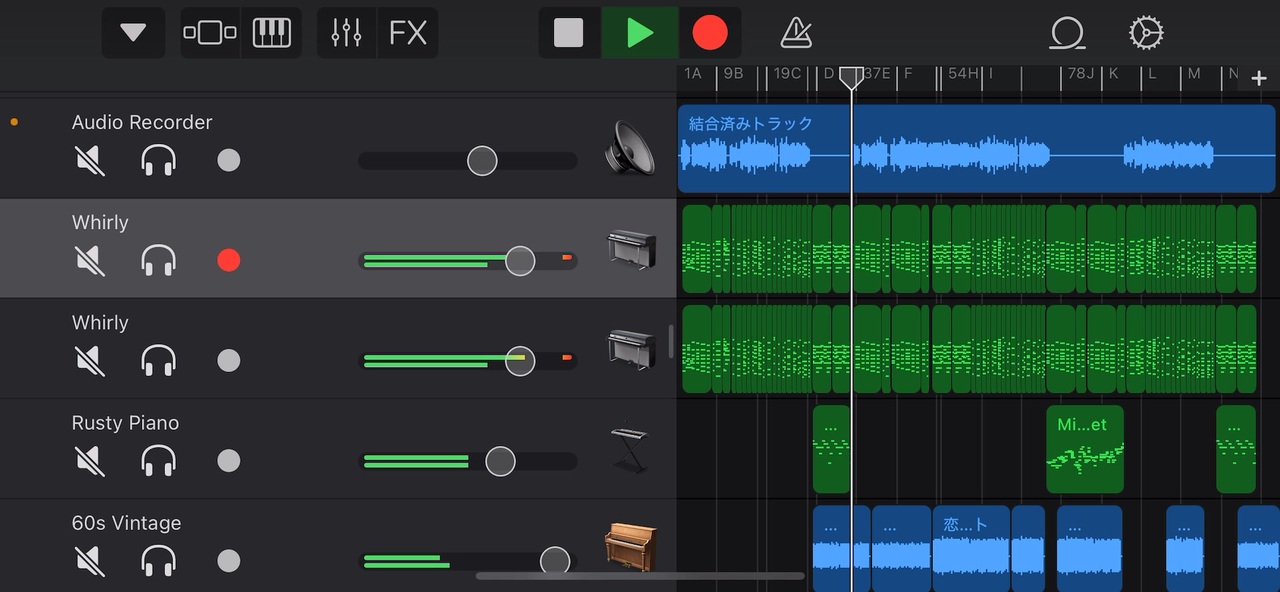This screenshot has height=592, width=1280.
Task: Start recording with the red record button
Action: coord(710,33)
